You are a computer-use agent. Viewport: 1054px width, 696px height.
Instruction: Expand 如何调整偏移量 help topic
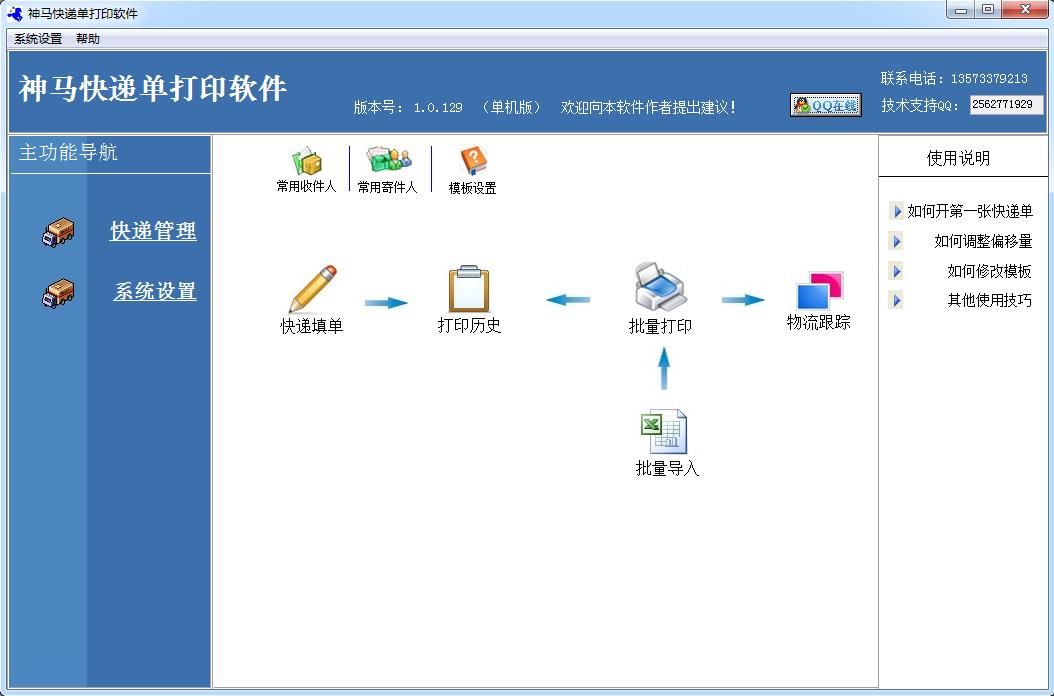click(x=982, y=241)
